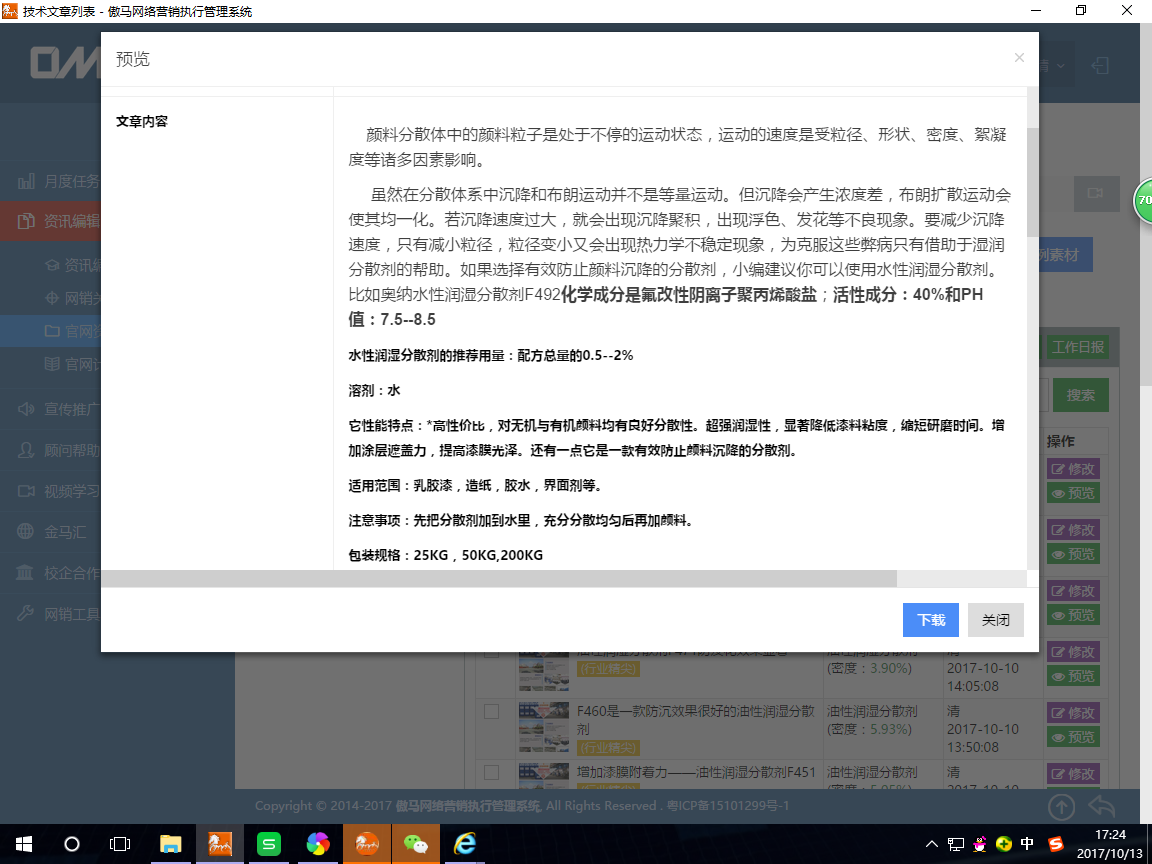Click the green 搜索 search button
The image size is (1152, 864).
pos(1081,395)
